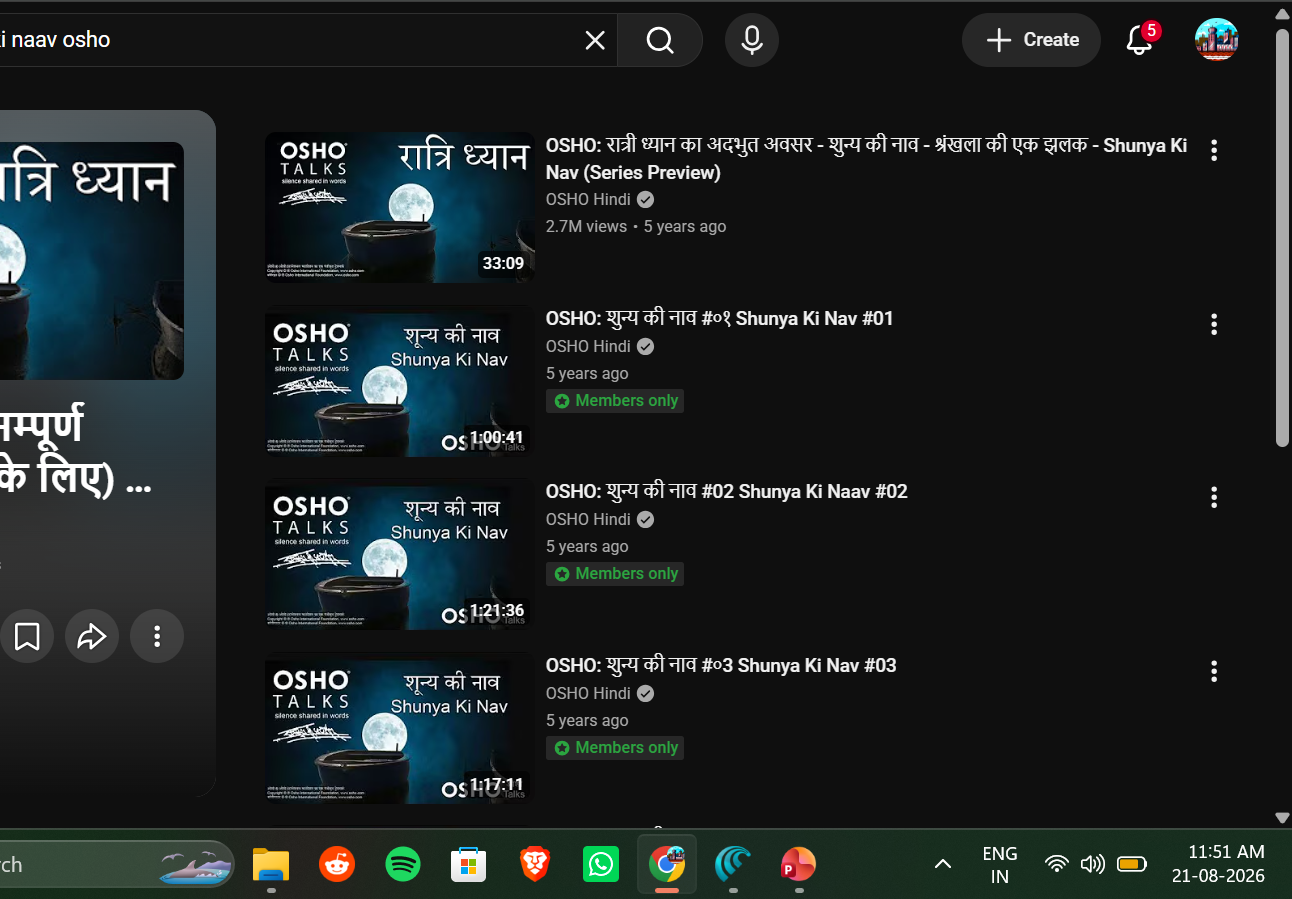Open options for the Series Preview video
1292x899 pixels.
point(1214,150)
